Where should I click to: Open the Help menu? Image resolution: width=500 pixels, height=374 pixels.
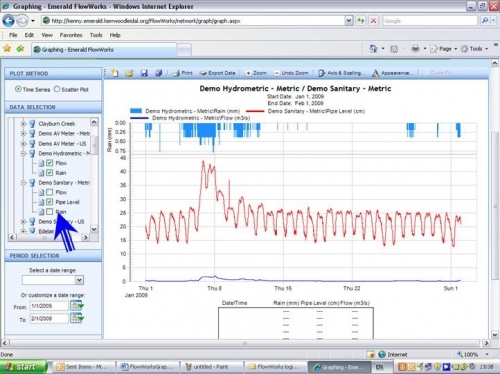click(115, 35)
